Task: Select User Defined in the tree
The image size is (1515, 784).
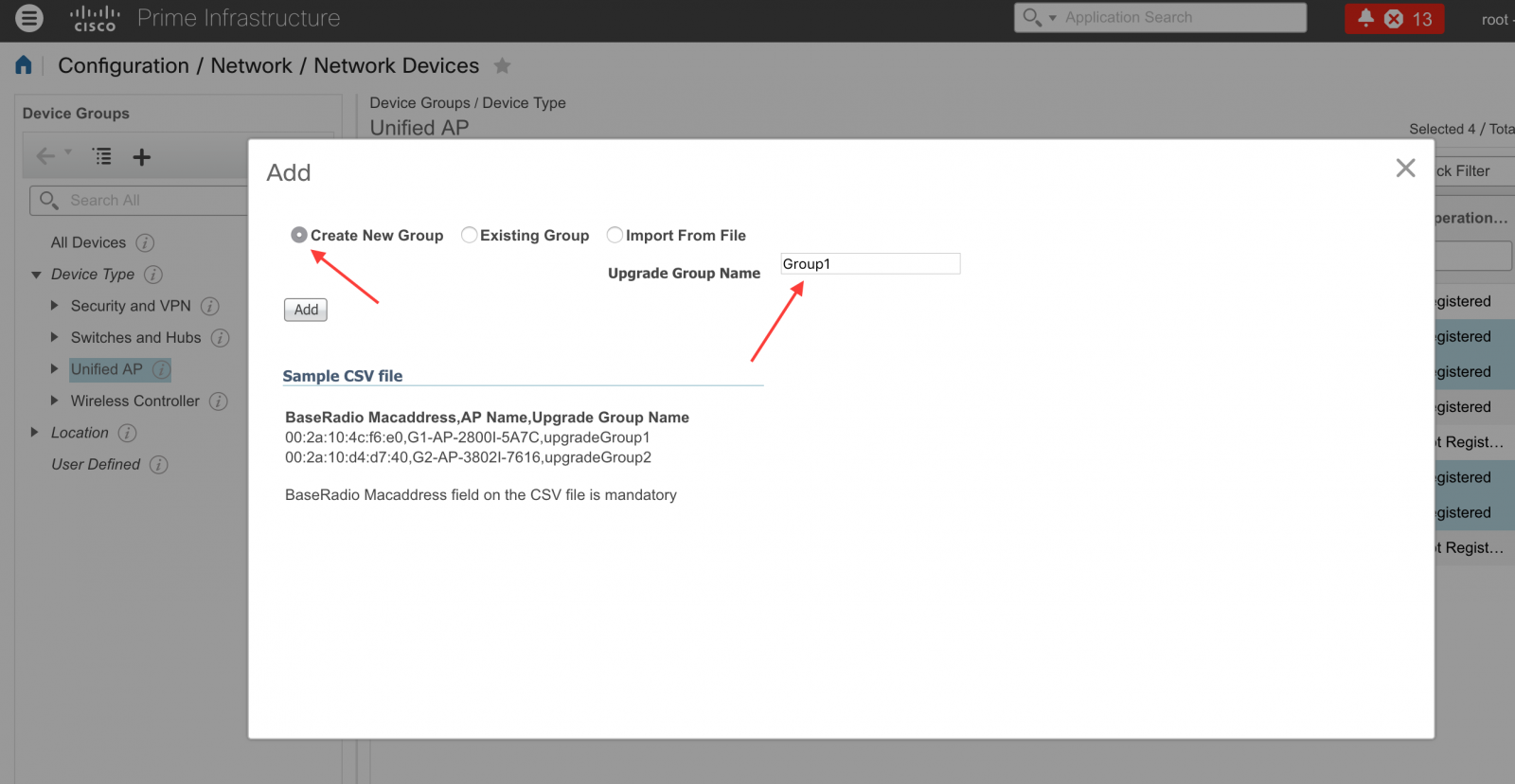Action: (x=96, y=465)
